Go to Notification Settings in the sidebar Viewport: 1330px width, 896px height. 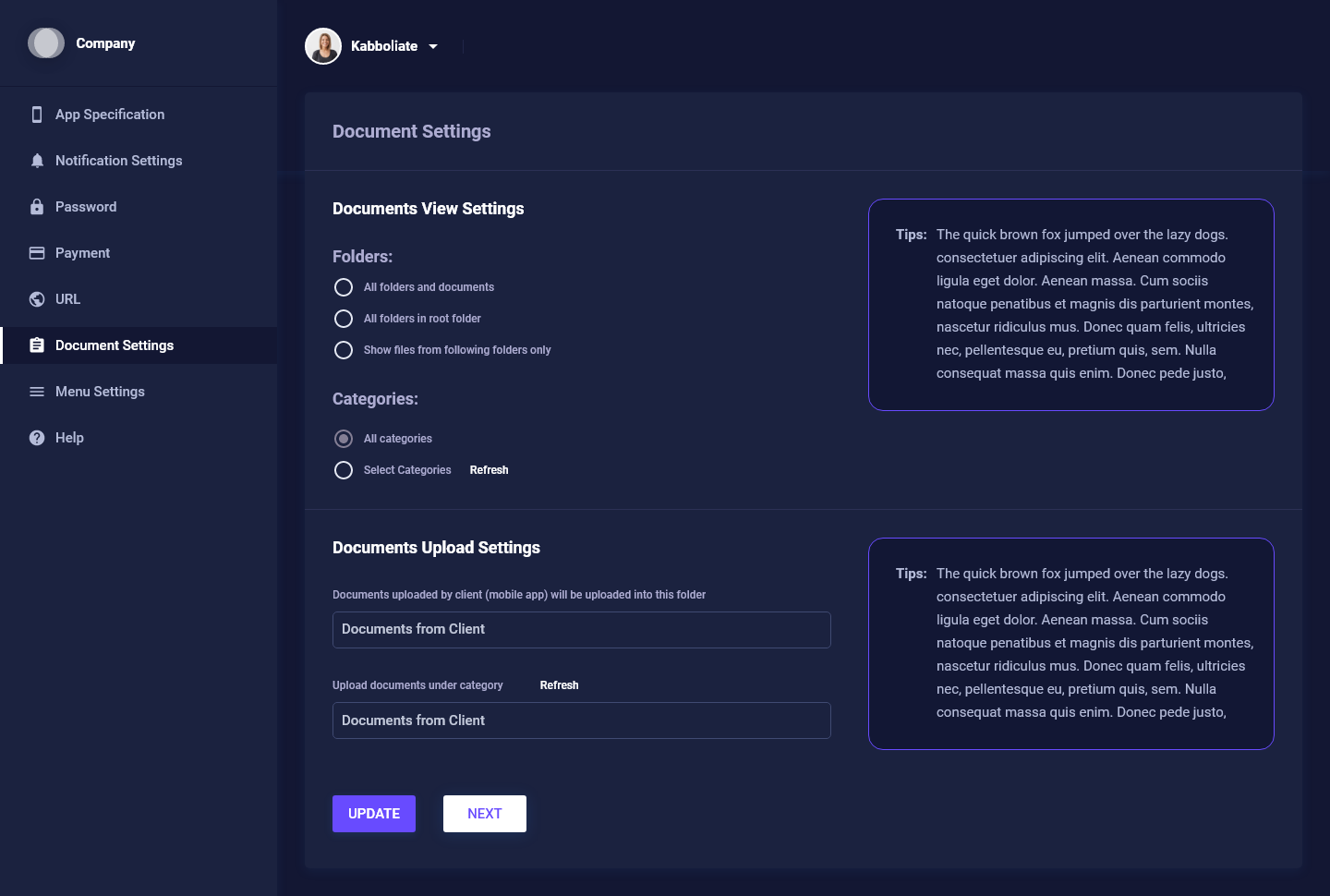point(118,161)
